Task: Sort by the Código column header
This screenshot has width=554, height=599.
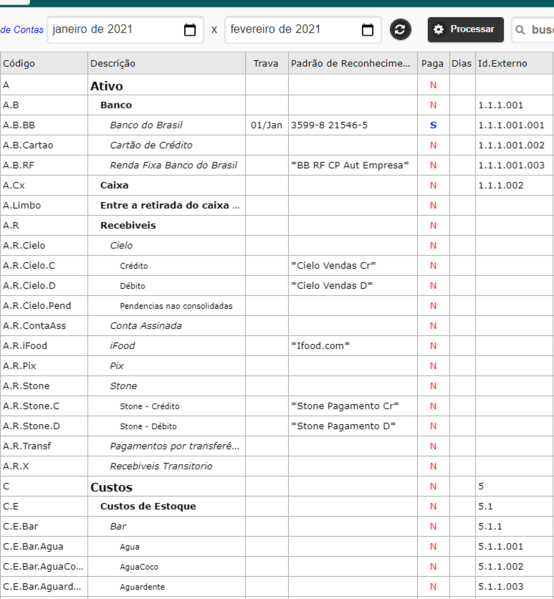Action: (x=44, y=63)
